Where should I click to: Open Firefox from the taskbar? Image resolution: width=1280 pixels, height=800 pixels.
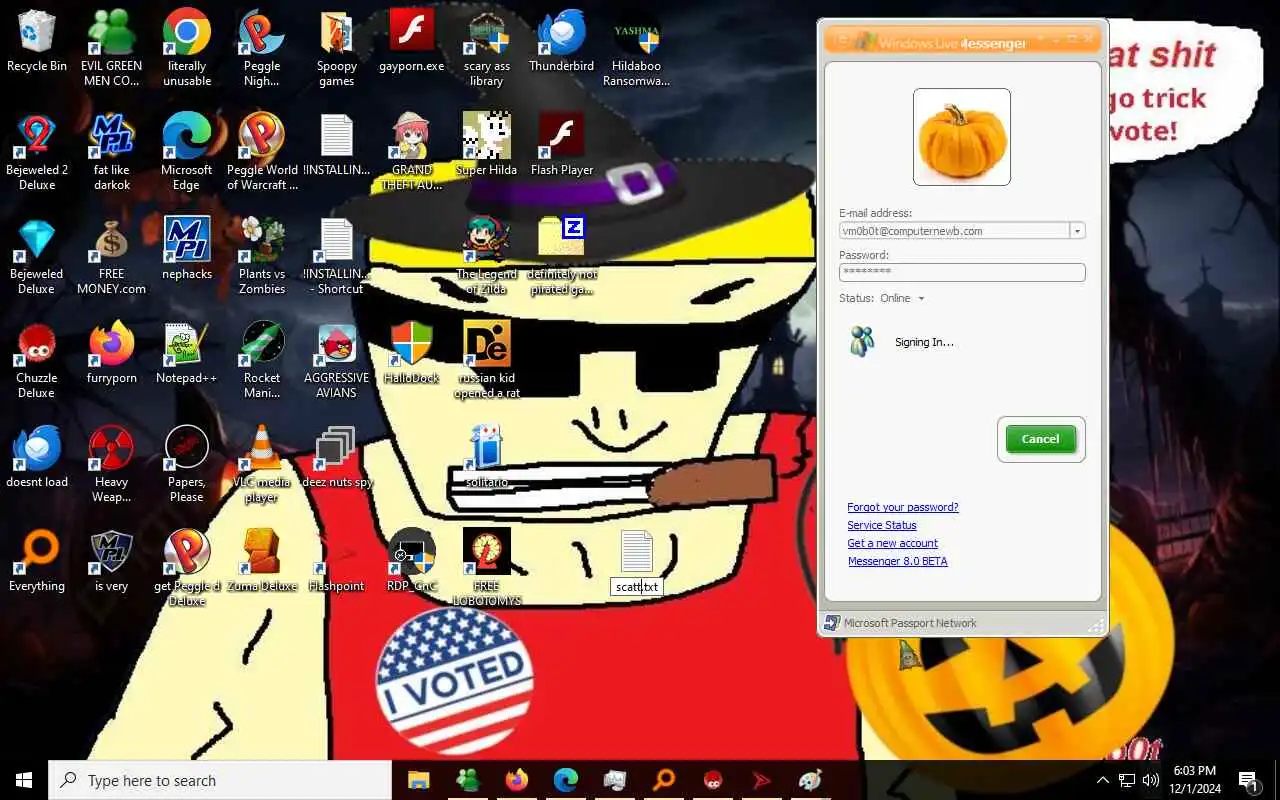click(x=516, y=780)
